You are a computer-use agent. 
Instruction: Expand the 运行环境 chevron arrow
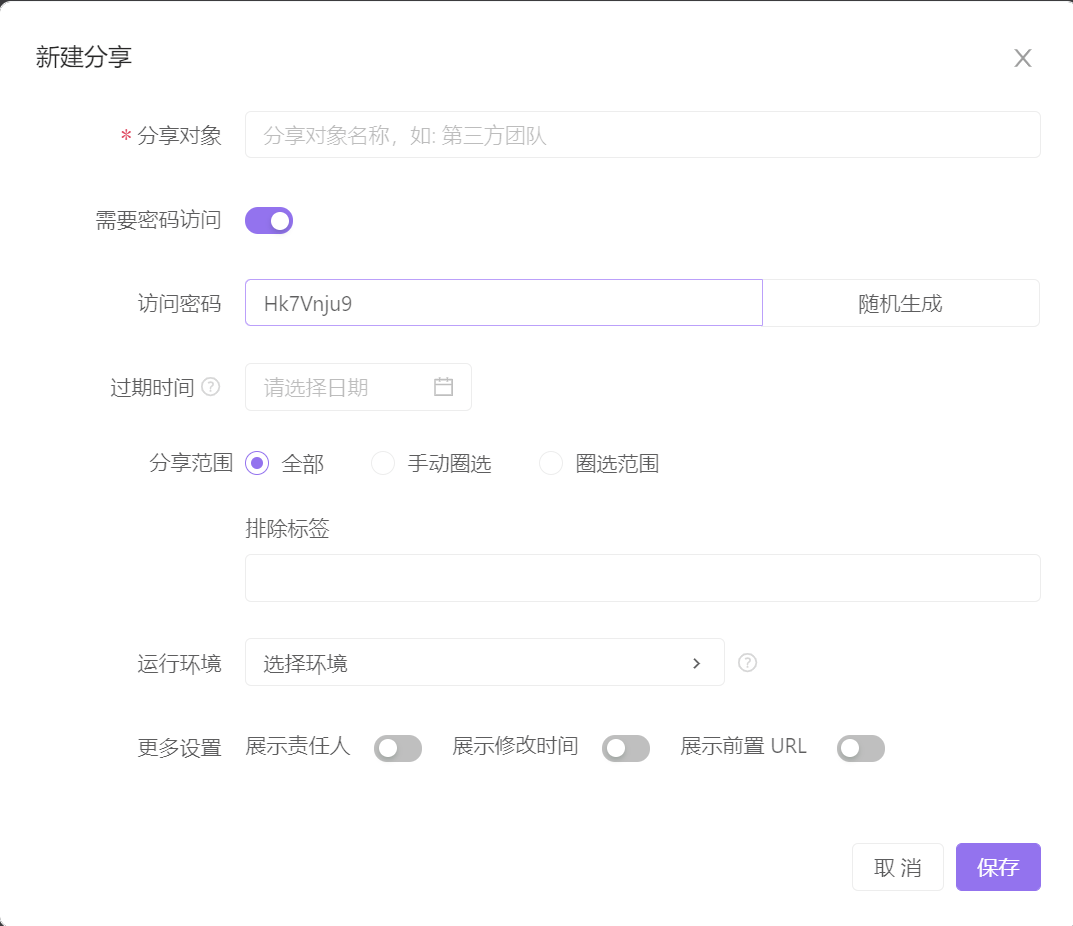tap(697, 662)
